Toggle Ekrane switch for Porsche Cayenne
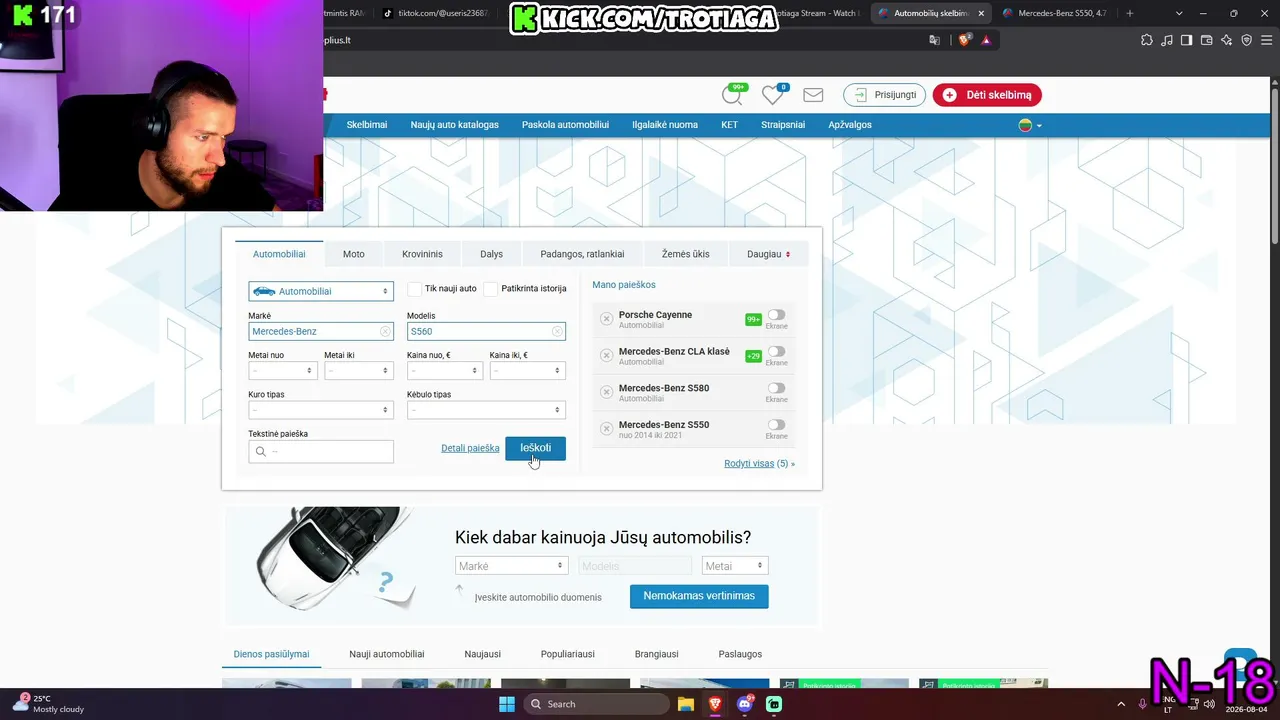1280x720 pixels. 776,315
